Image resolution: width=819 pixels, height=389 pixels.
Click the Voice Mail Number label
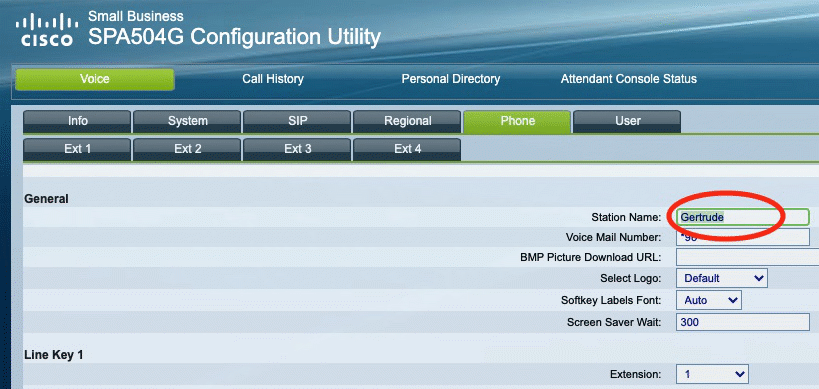point(614,237)
